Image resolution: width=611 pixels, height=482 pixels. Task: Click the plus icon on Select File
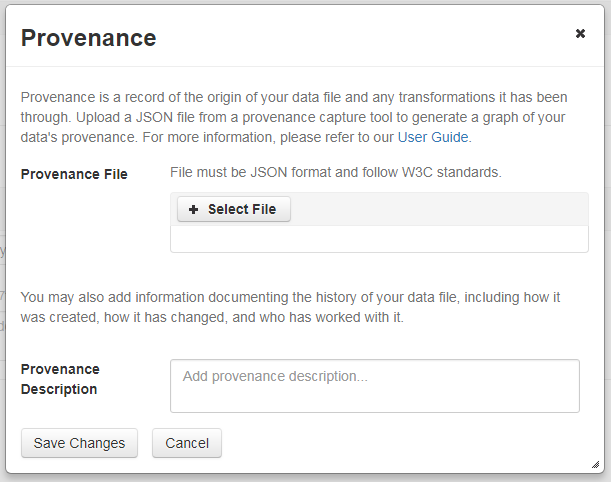(194, 209)
